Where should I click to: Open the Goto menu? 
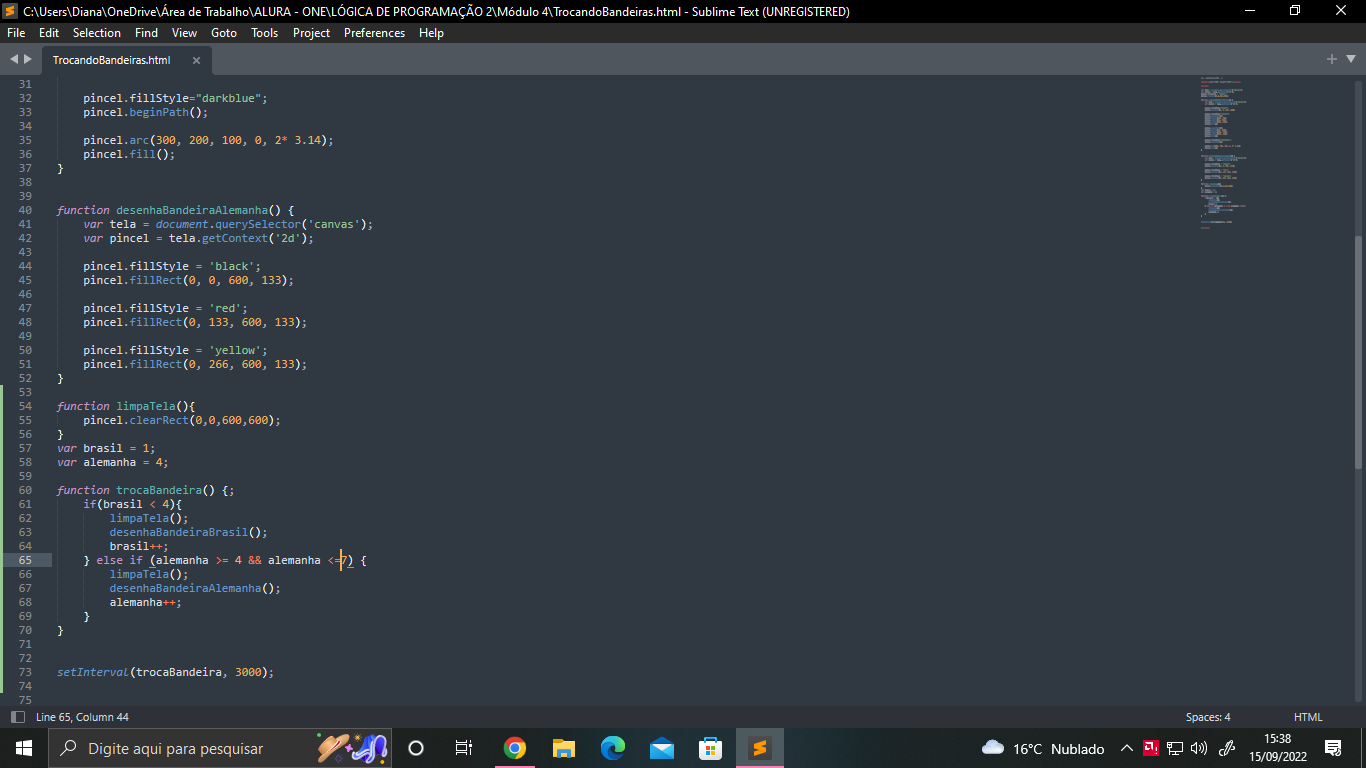[x=224, y=33]
